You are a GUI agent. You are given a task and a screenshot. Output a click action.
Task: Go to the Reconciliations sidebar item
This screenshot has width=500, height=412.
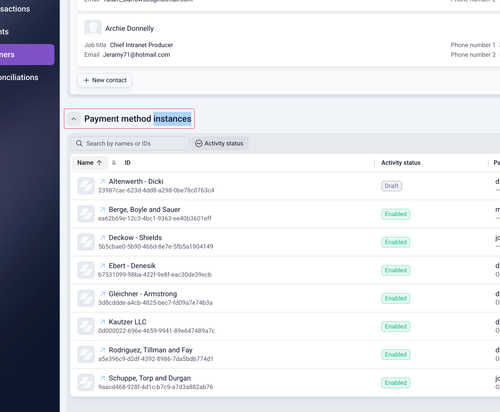19,77
